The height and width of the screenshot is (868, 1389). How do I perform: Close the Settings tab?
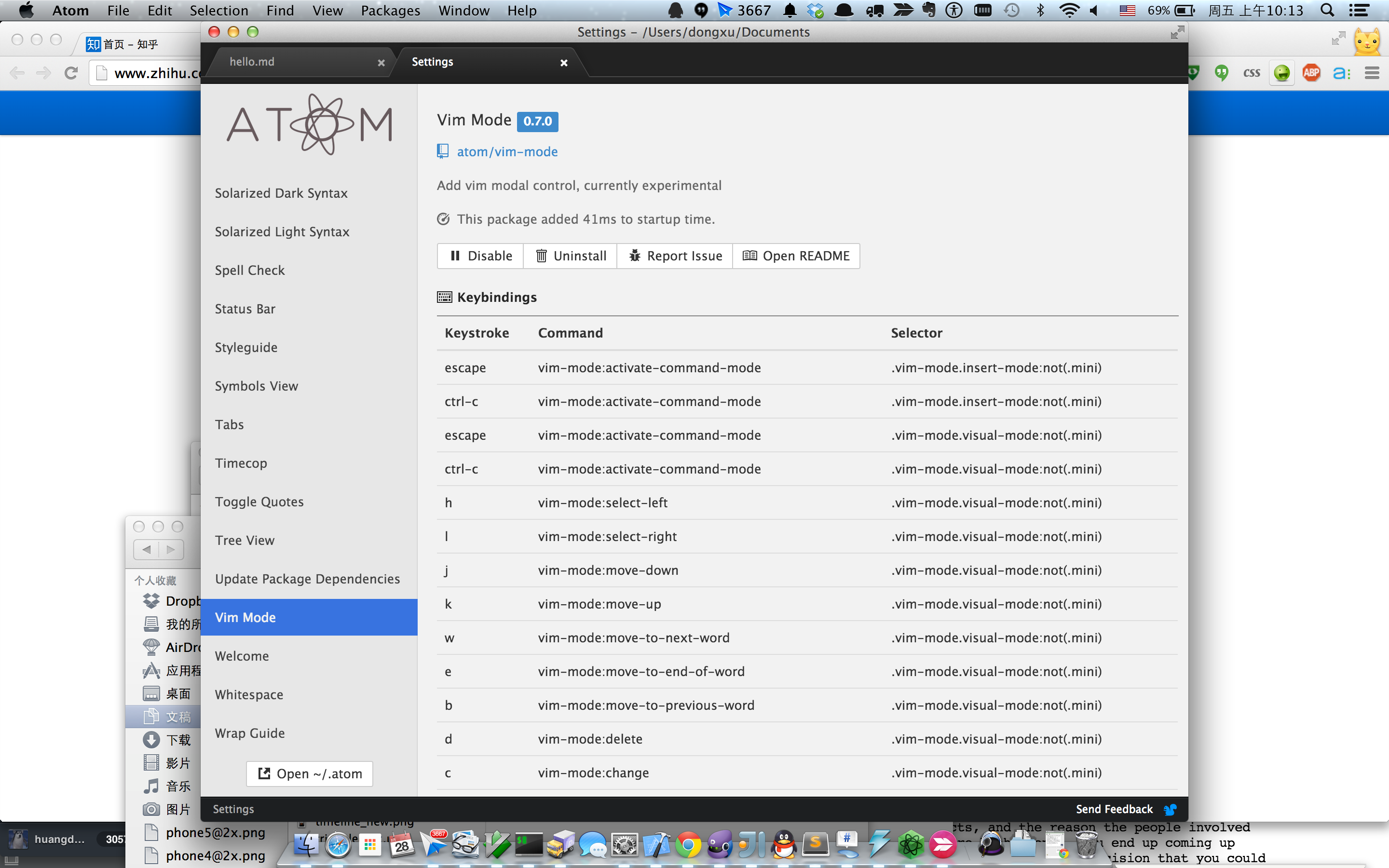[x=564, y=63]
